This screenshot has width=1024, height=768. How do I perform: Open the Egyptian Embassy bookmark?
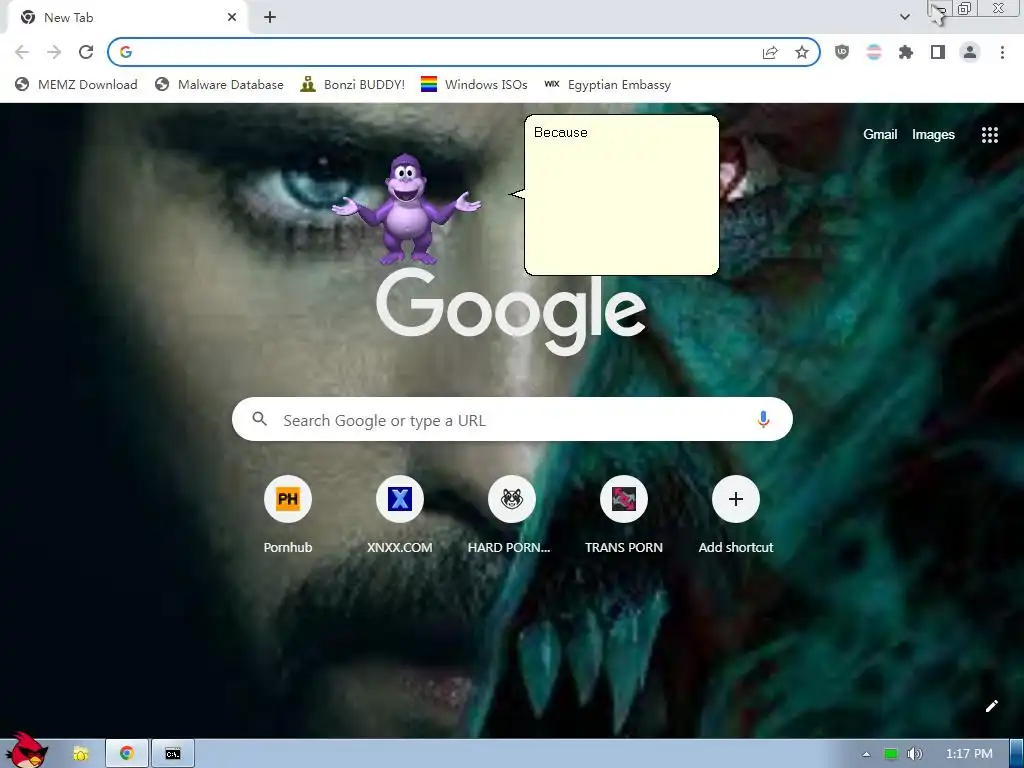pyautogui.click(x=607, y=84)
